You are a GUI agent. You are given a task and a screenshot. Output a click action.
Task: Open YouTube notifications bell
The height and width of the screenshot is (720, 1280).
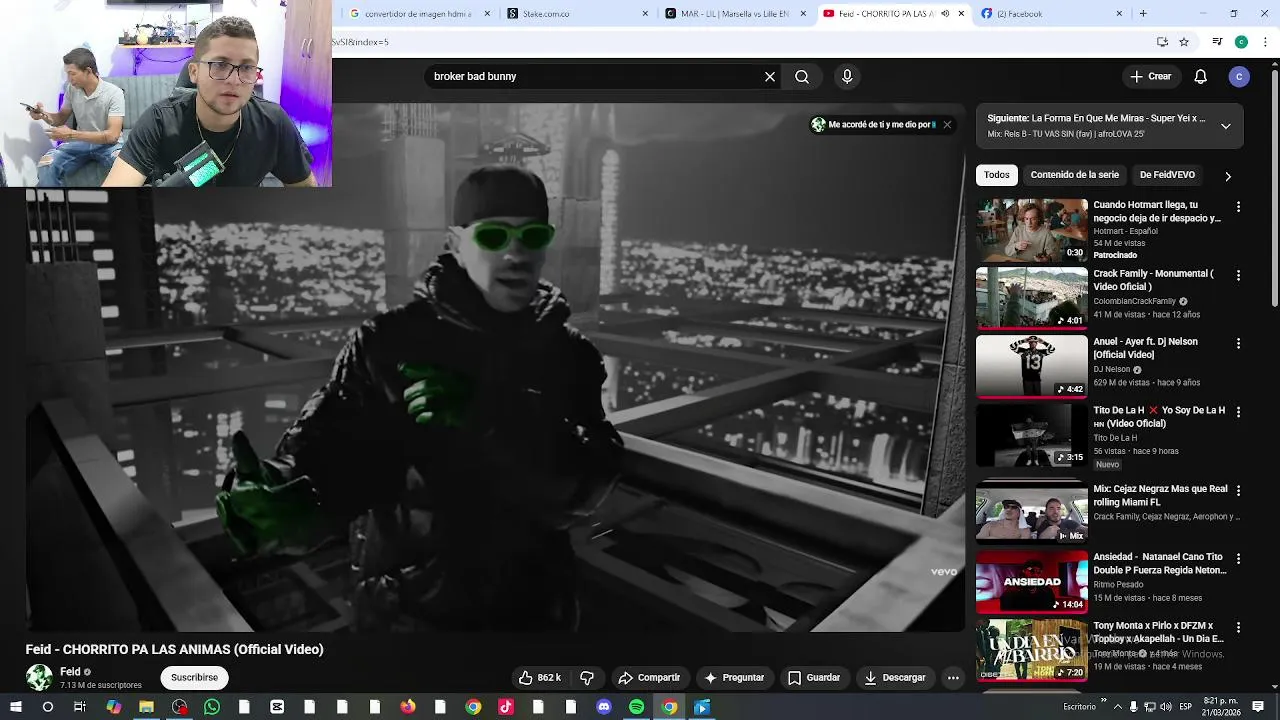(x=1201, y=77)
